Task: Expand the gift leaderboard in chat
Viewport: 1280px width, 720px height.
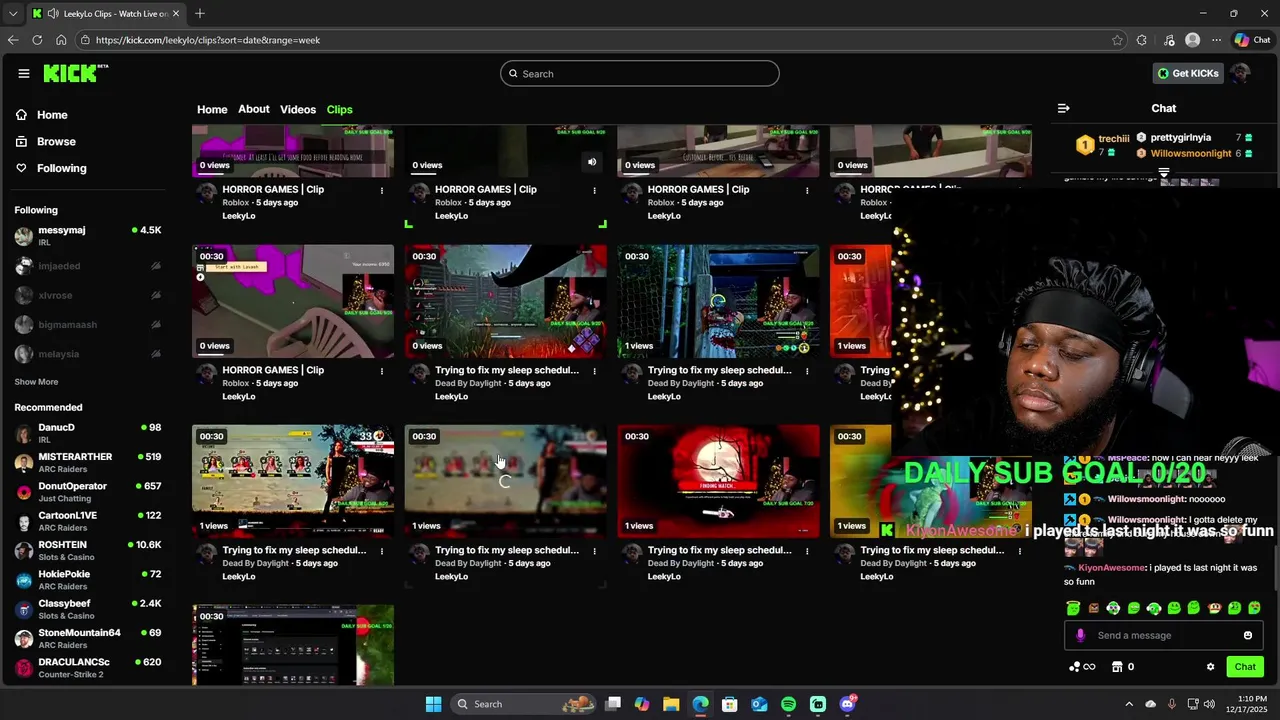Action: point(1164,174)
